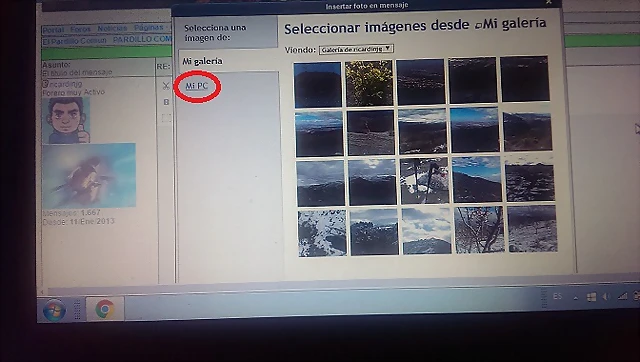640x362 pixels.
Task: Select the yellow foliage gallery thumbnail
Action: pos(369,83)
